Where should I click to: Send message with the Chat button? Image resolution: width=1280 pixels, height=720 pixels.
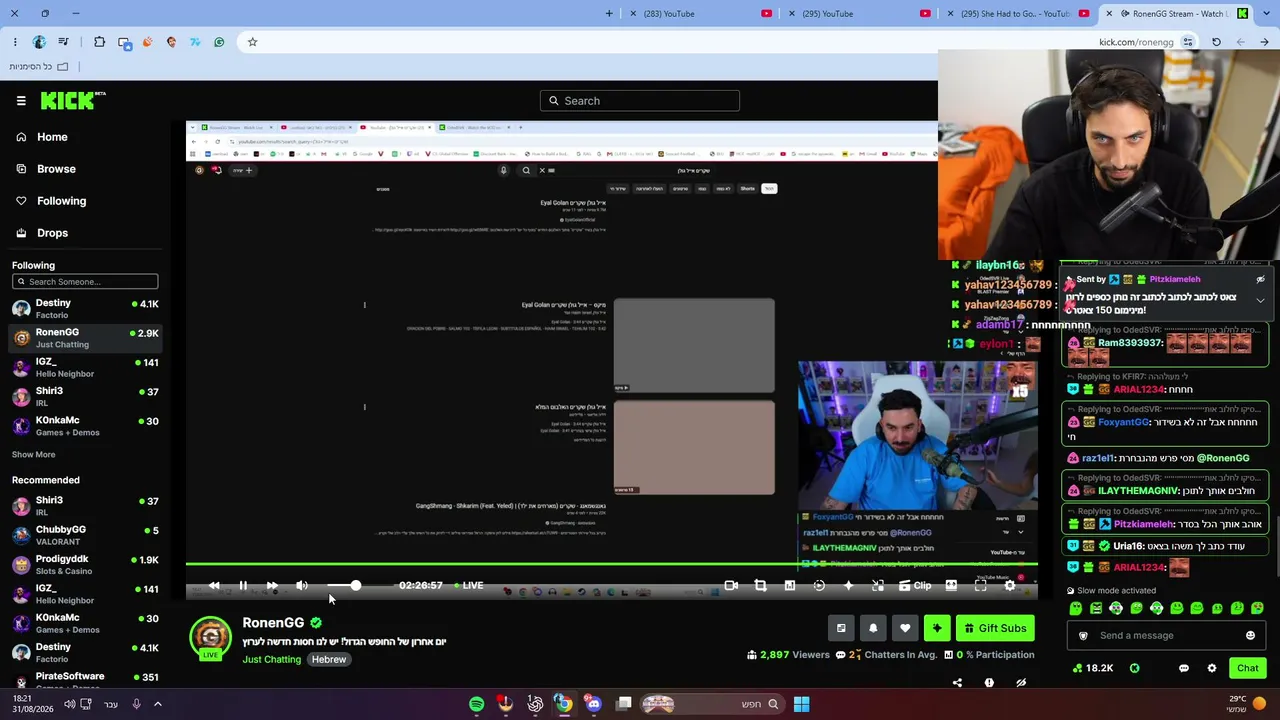(1248, 668)
